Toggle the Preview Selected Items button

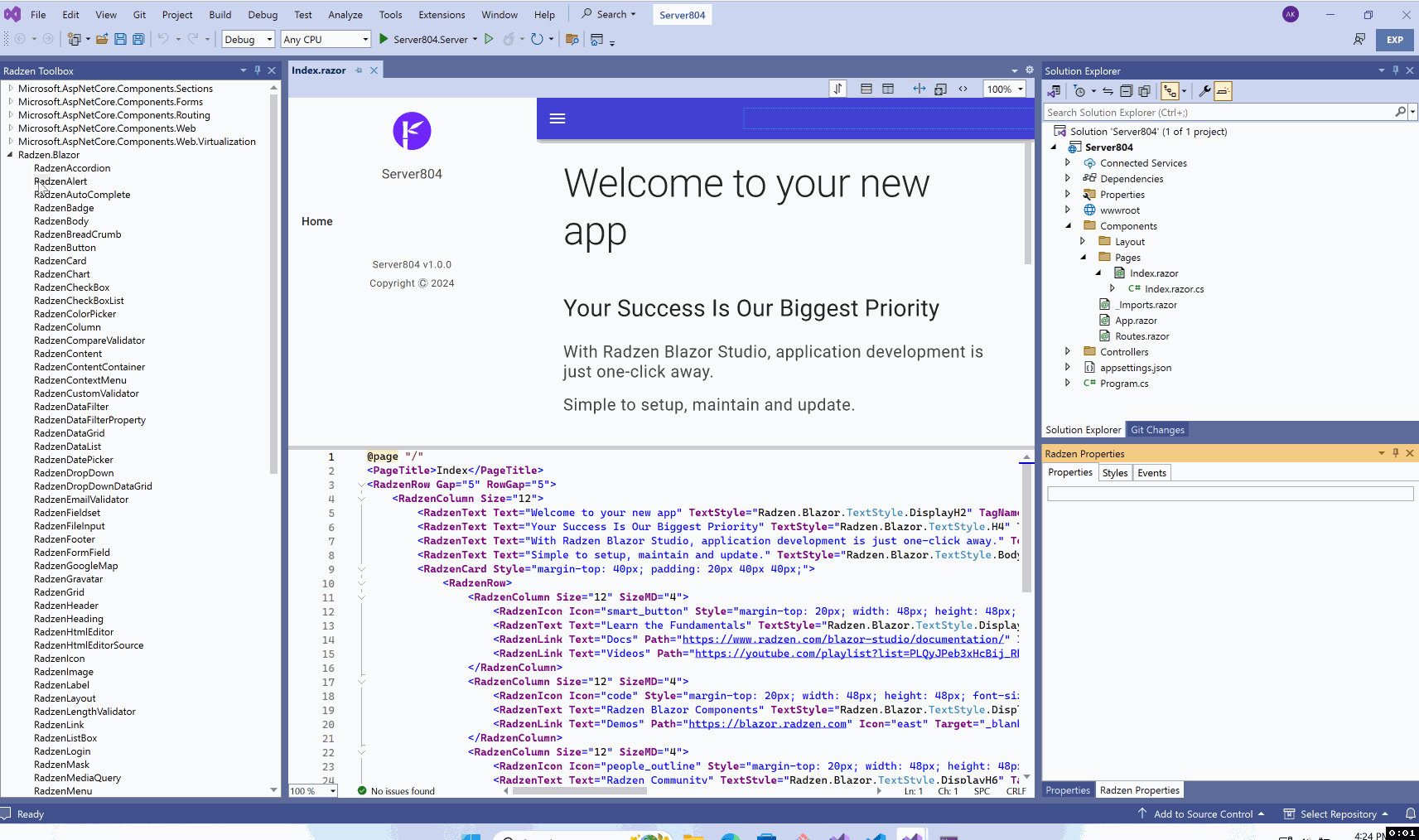[x=1223, y=91]
